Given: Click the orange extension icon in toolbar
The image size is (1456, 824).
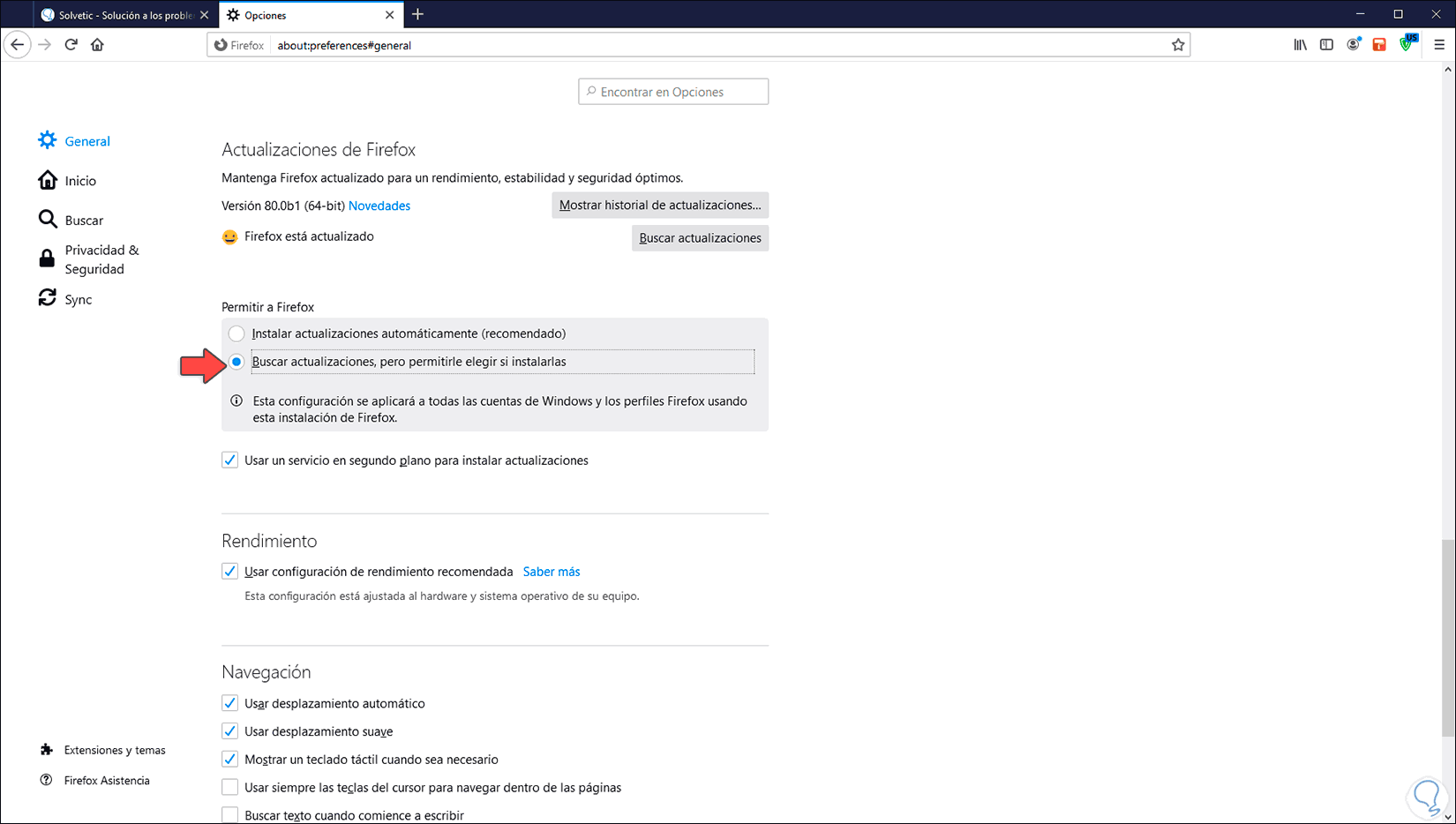Looking at the screenshot, I should tap(1379, 45).
